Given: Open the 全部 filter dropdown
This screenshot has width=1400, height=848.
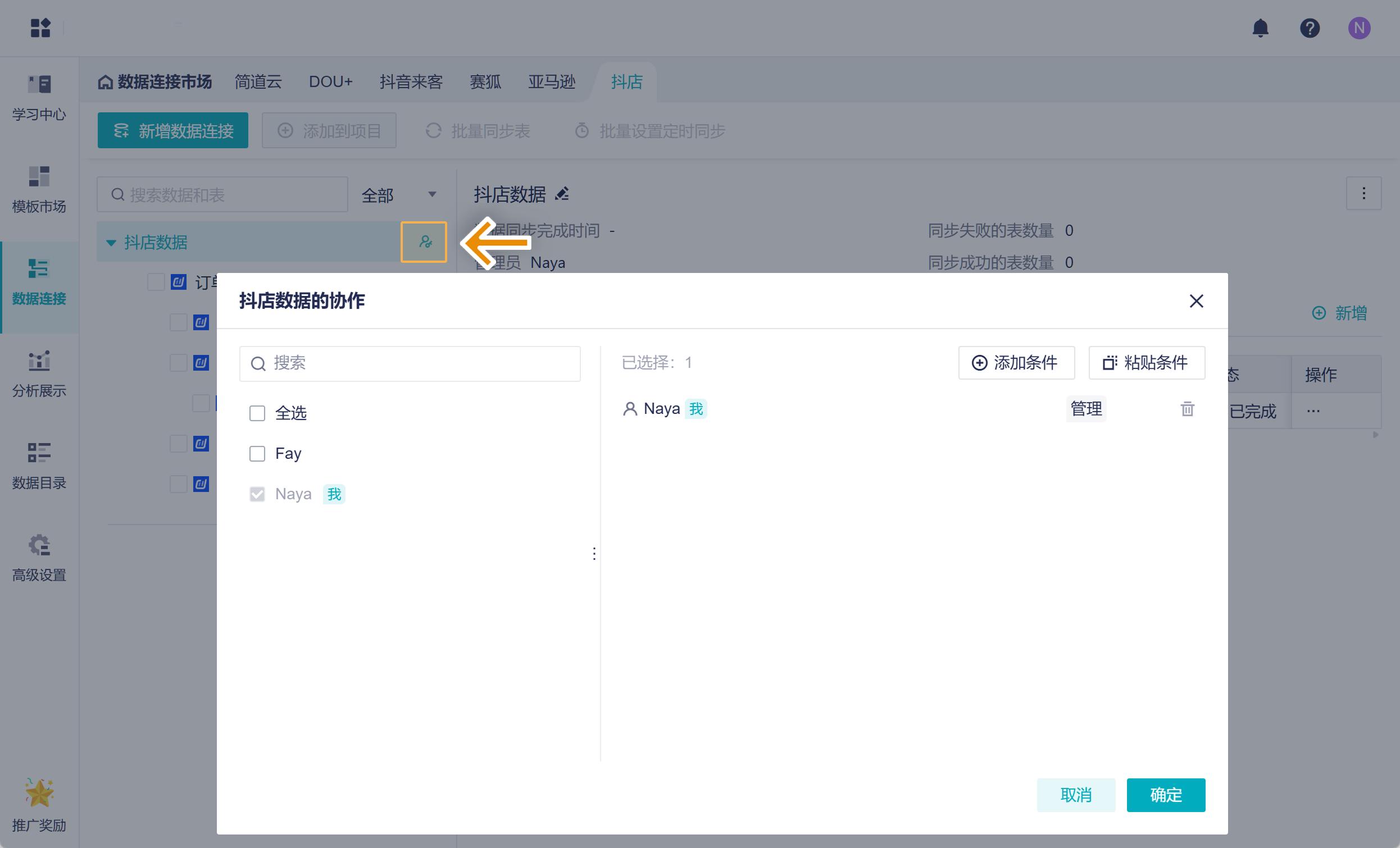Looking at the screenshot, I should (x=399, y=195).
